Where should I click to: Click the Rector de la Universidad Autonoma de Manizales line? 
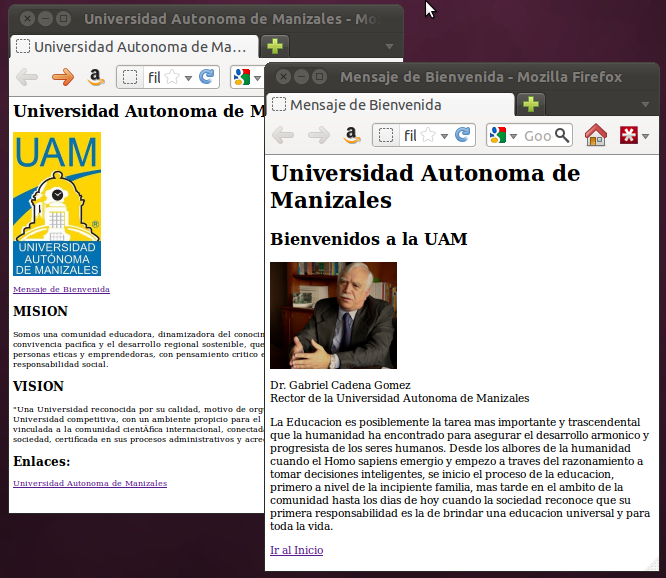[x=400, y=398]
